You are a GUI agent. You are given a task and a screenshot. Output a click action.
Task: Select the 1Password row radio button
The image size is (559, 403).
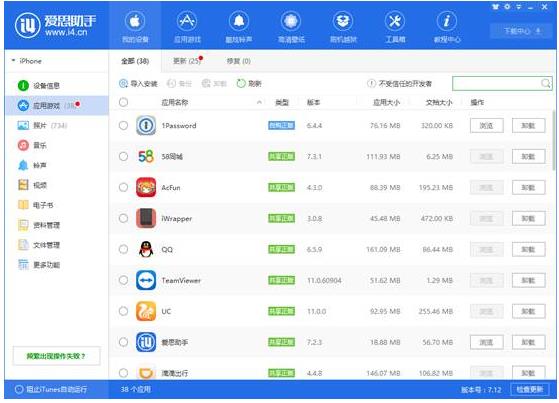pyautogui.click(x=123, y=126)
